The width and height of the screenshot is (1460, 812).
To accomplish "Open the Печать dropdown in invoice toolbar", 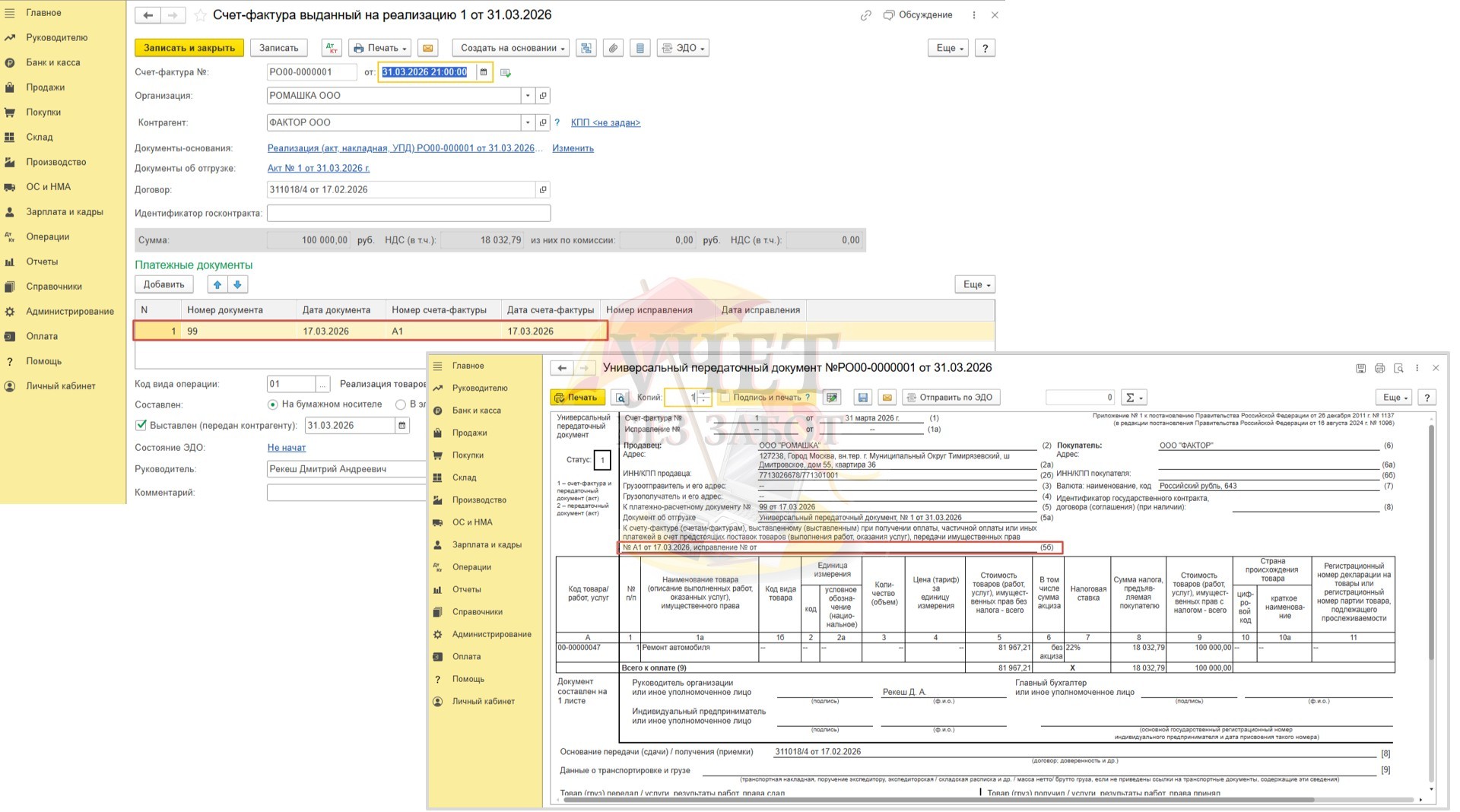I will [x=379, y=48].
